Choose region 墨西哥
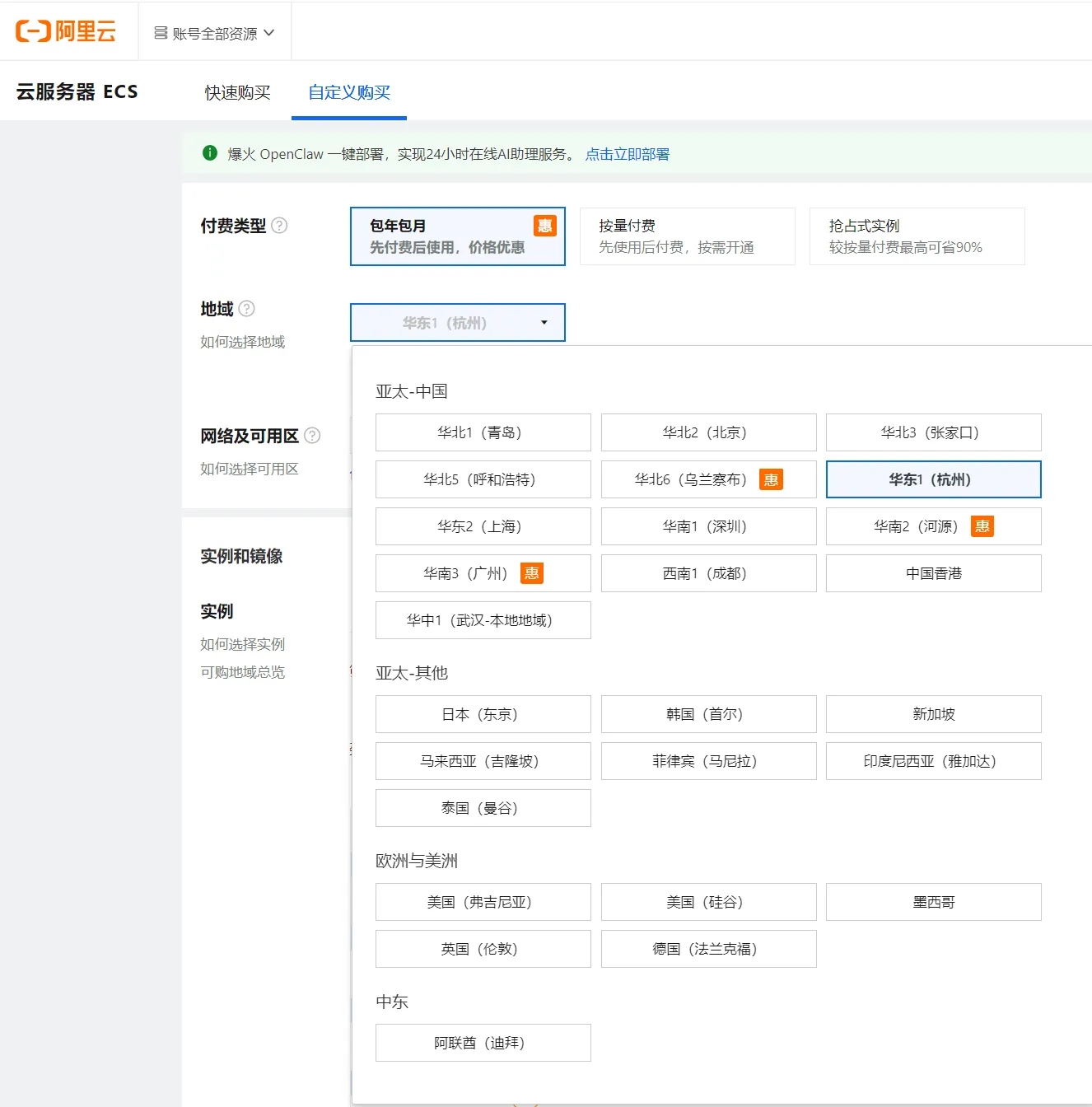1092x1107 pixels. [934, 902]
